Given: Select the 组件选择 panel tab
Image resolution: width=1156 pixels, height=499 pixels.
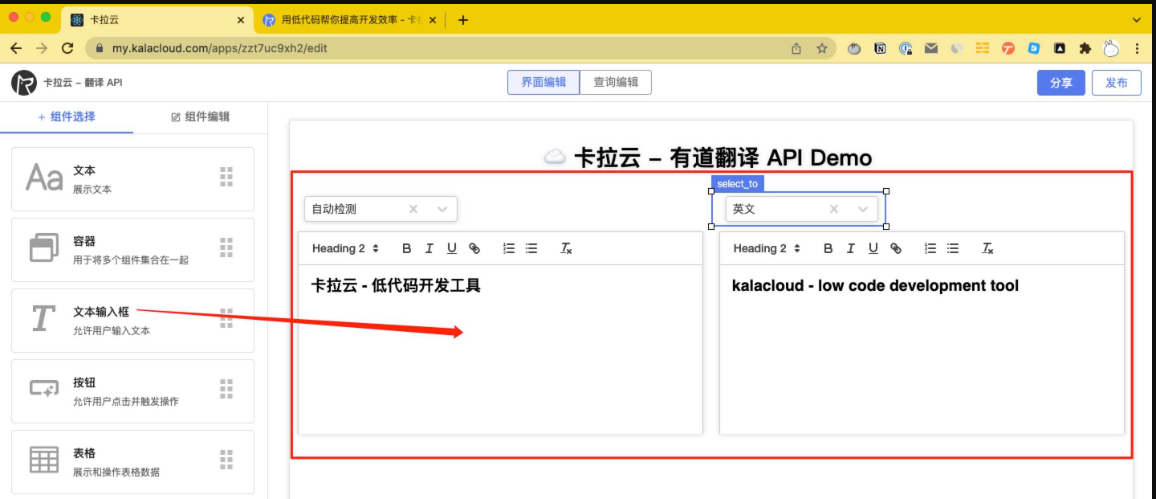Looking at the screenshot, I should 66,116.
